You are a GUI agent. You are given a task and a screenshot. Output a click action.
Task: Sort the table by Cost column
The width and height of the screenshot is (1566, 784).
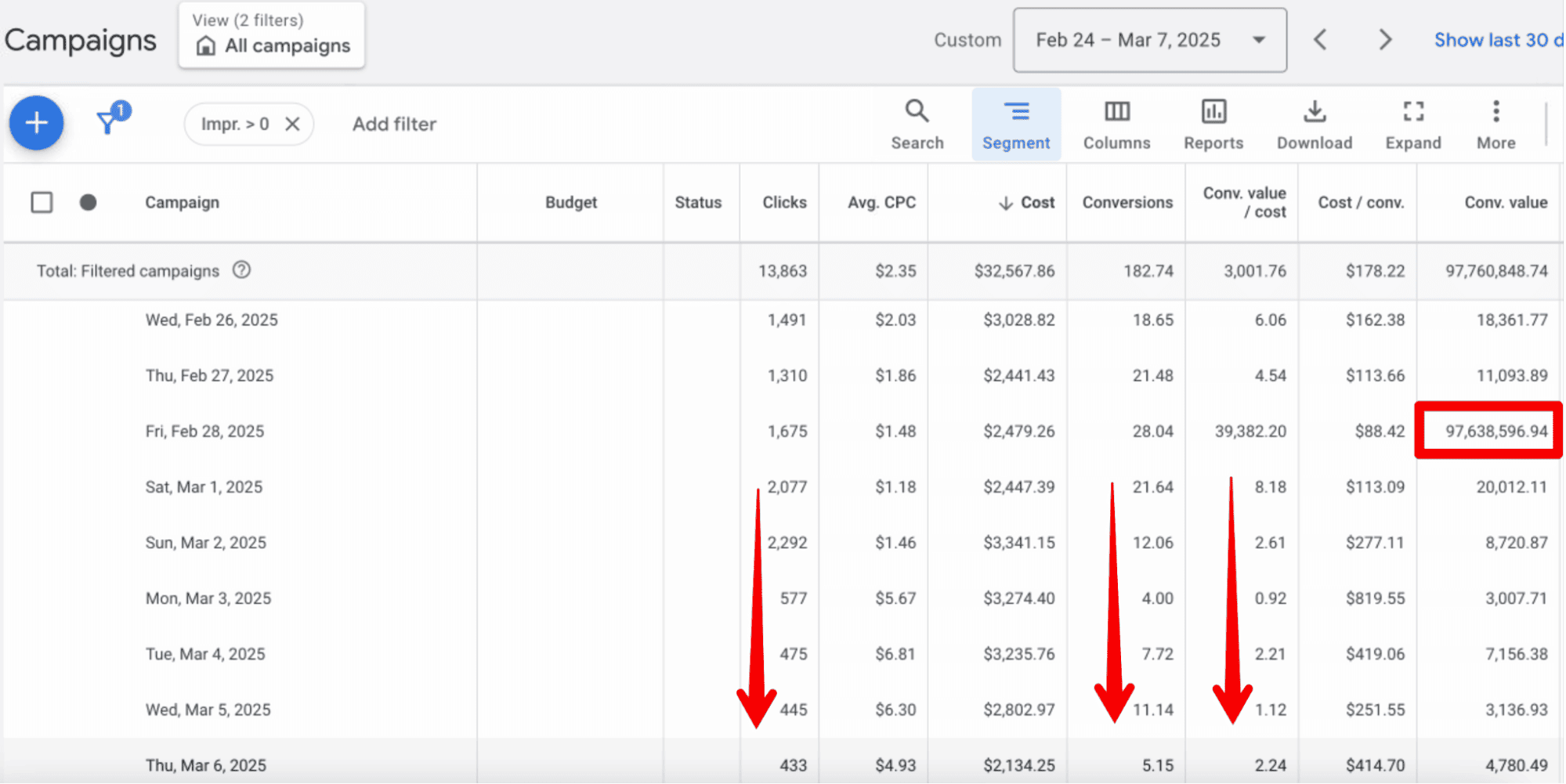tap(1028, 203)
